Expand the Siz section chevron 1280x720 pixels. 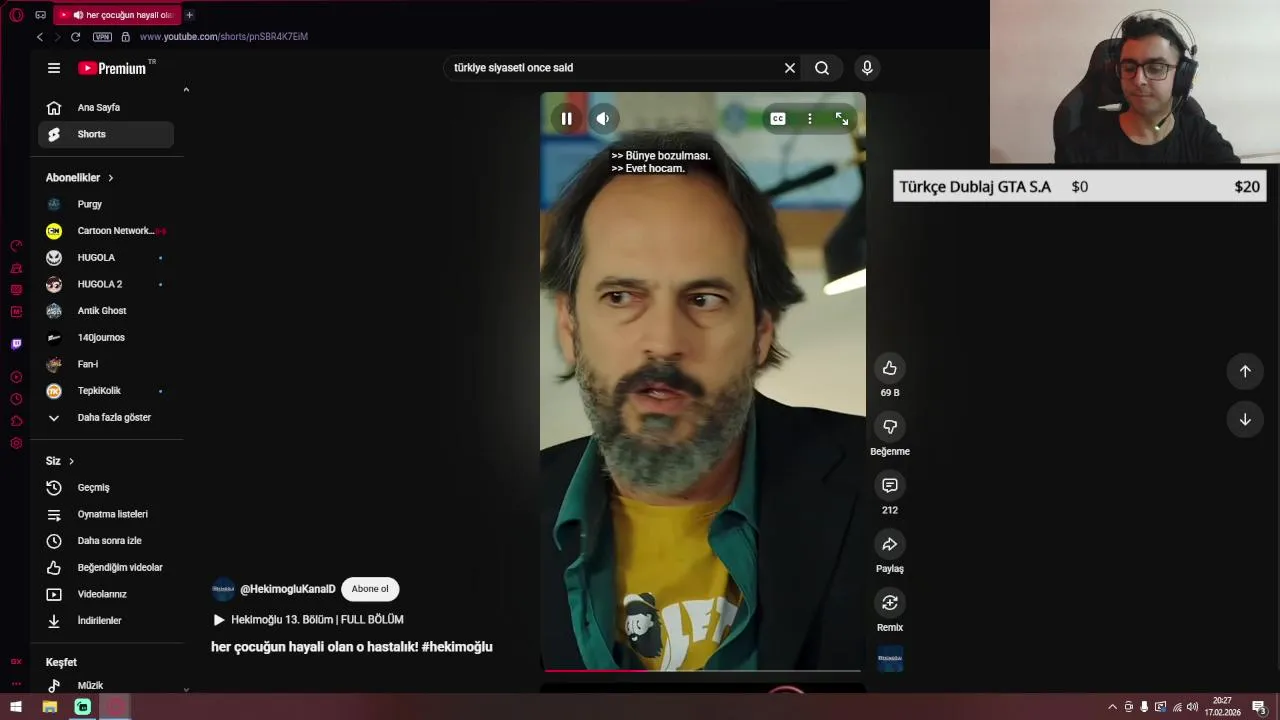pos(71,461)
